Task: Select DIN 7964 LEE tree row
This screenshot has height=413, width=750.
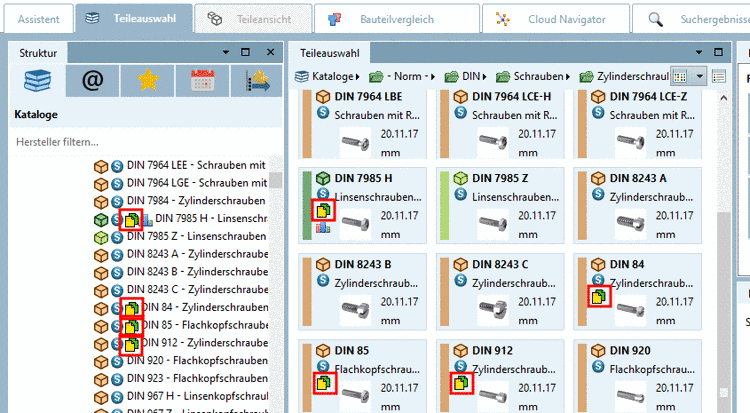Action: click(180, 166)
